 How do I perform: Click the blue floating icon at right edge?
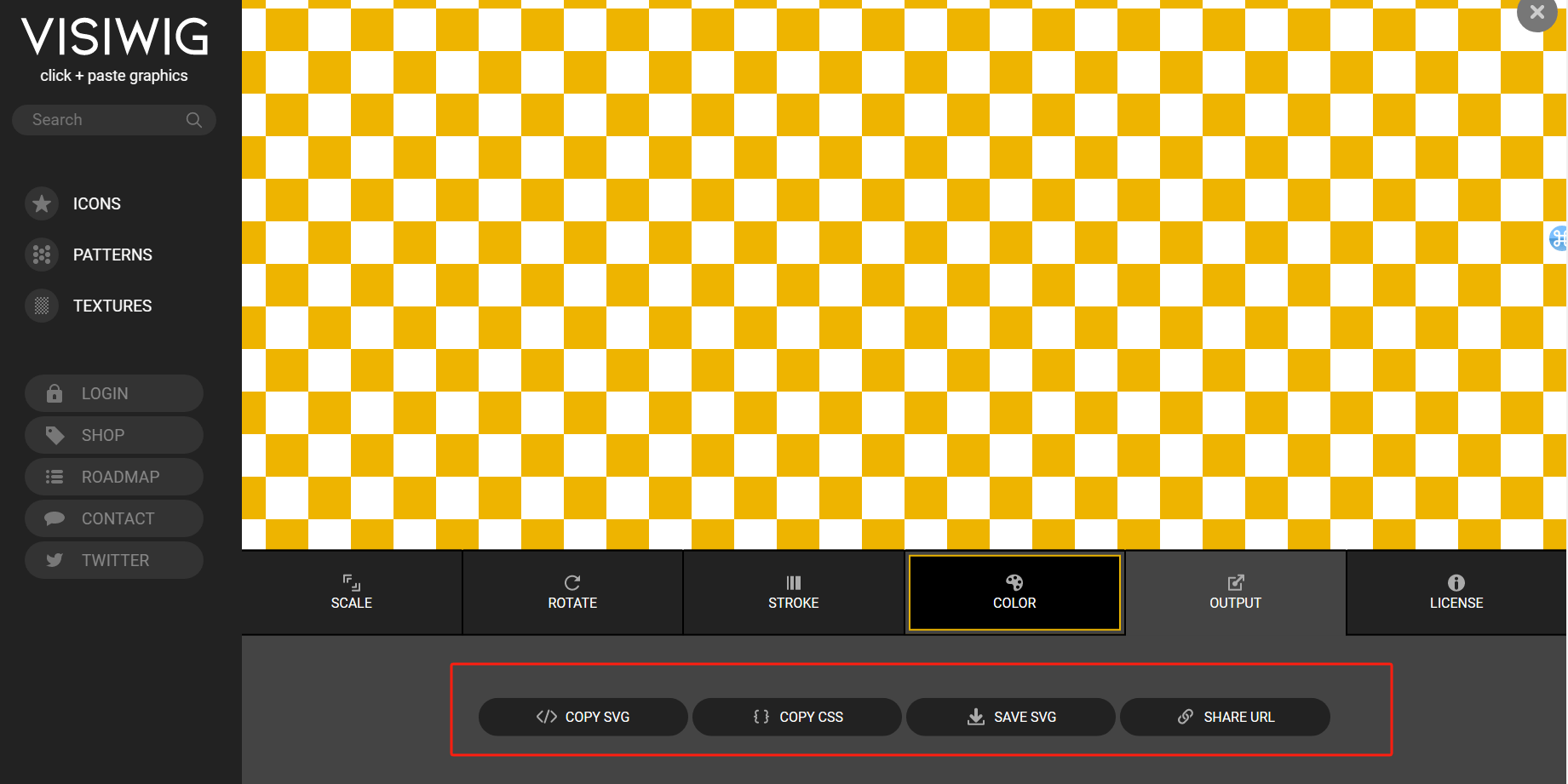[1558, 238]
